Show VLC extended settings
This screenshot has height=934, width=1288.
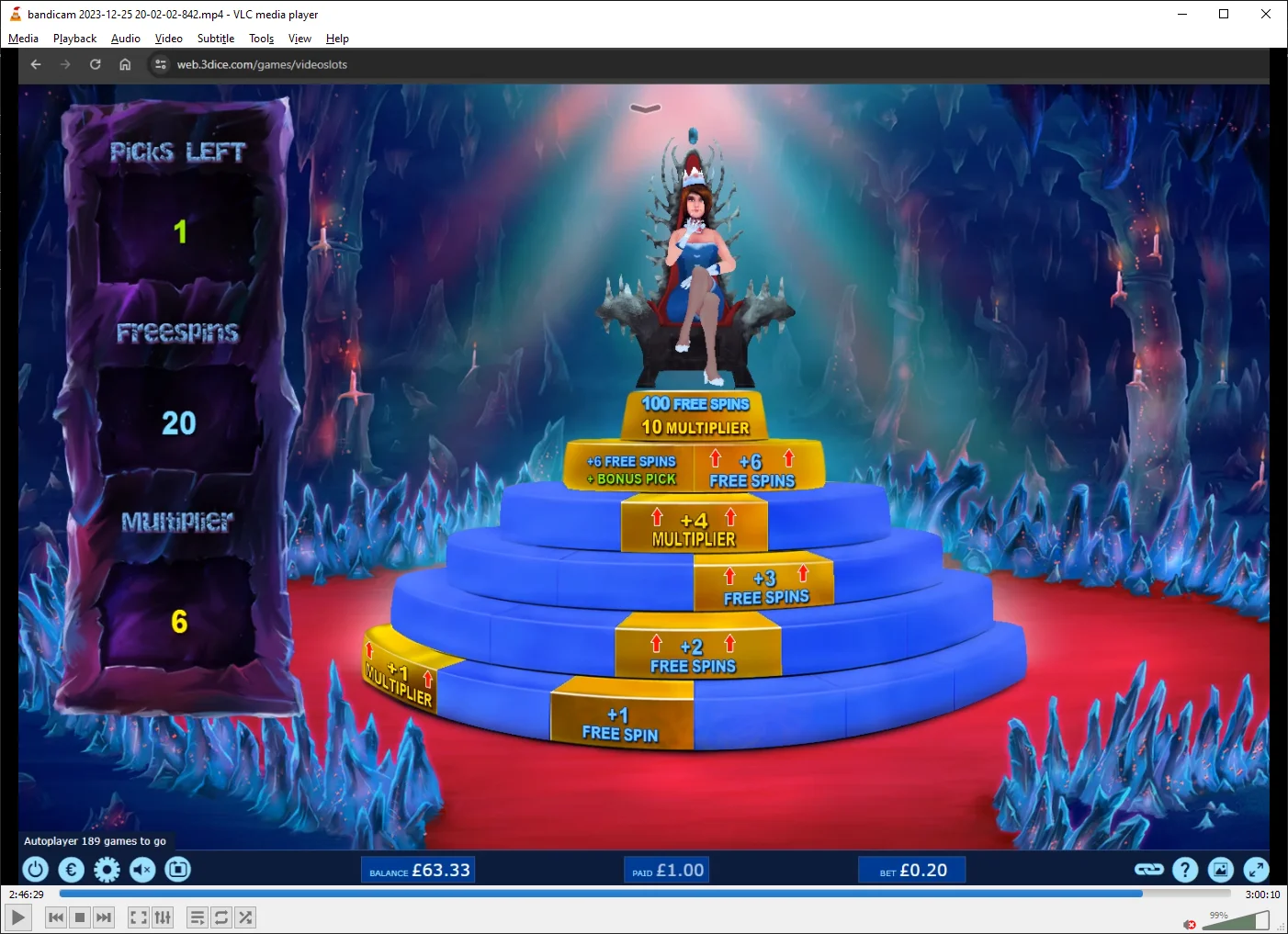point(163,917)
